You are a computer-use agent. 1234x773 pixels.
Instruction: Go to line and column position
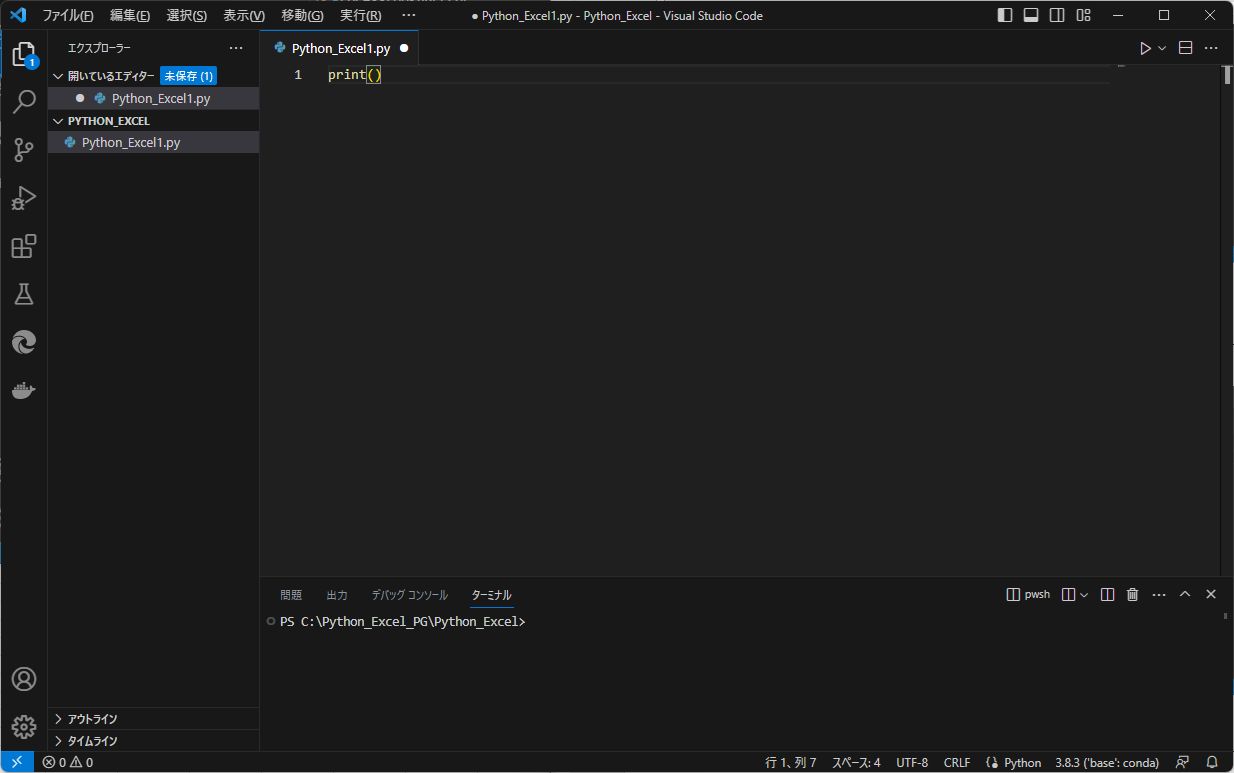(791, 762)
